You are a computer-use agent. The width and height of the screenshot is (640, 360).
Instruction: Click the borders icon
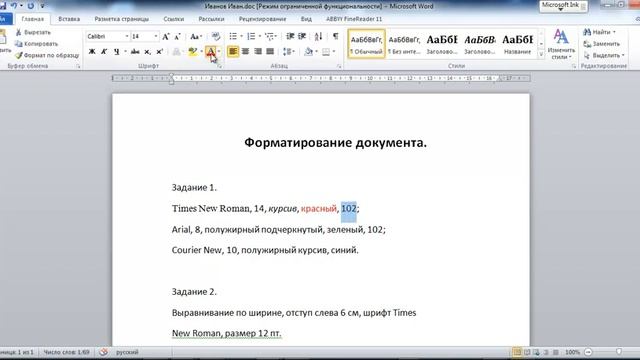326,51
